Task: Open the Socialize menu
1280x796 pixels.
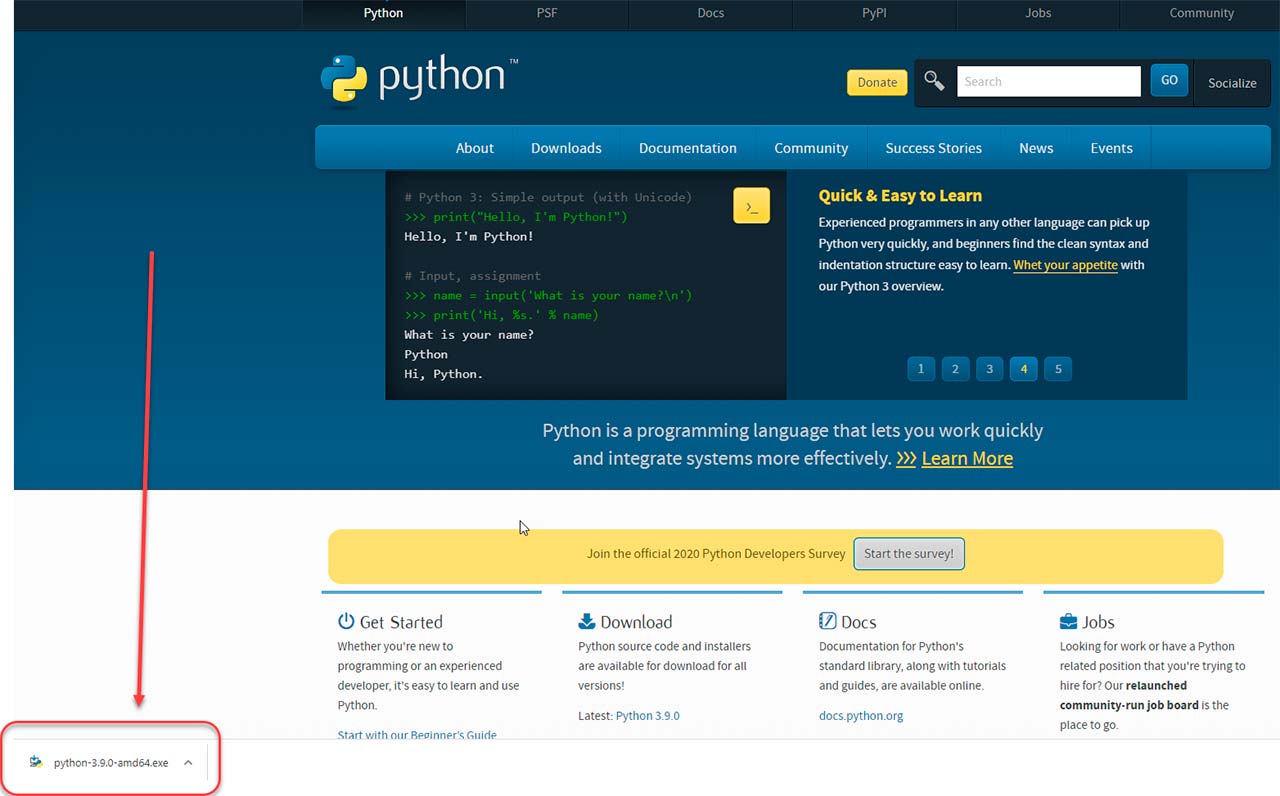Action: pos(1232,83)
